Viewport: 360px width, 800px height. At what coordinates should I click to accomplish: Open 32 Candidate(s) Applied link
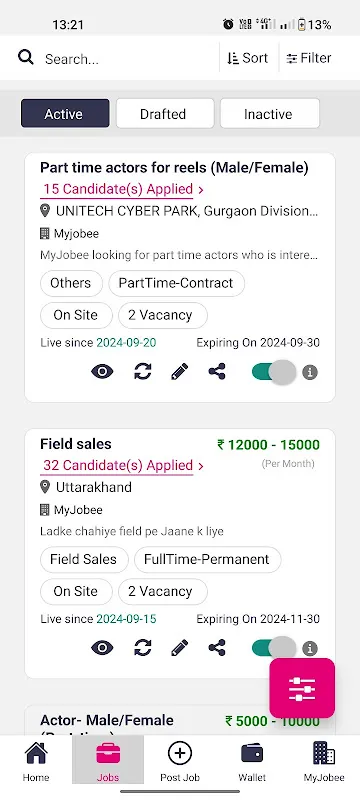pos(123,465)
